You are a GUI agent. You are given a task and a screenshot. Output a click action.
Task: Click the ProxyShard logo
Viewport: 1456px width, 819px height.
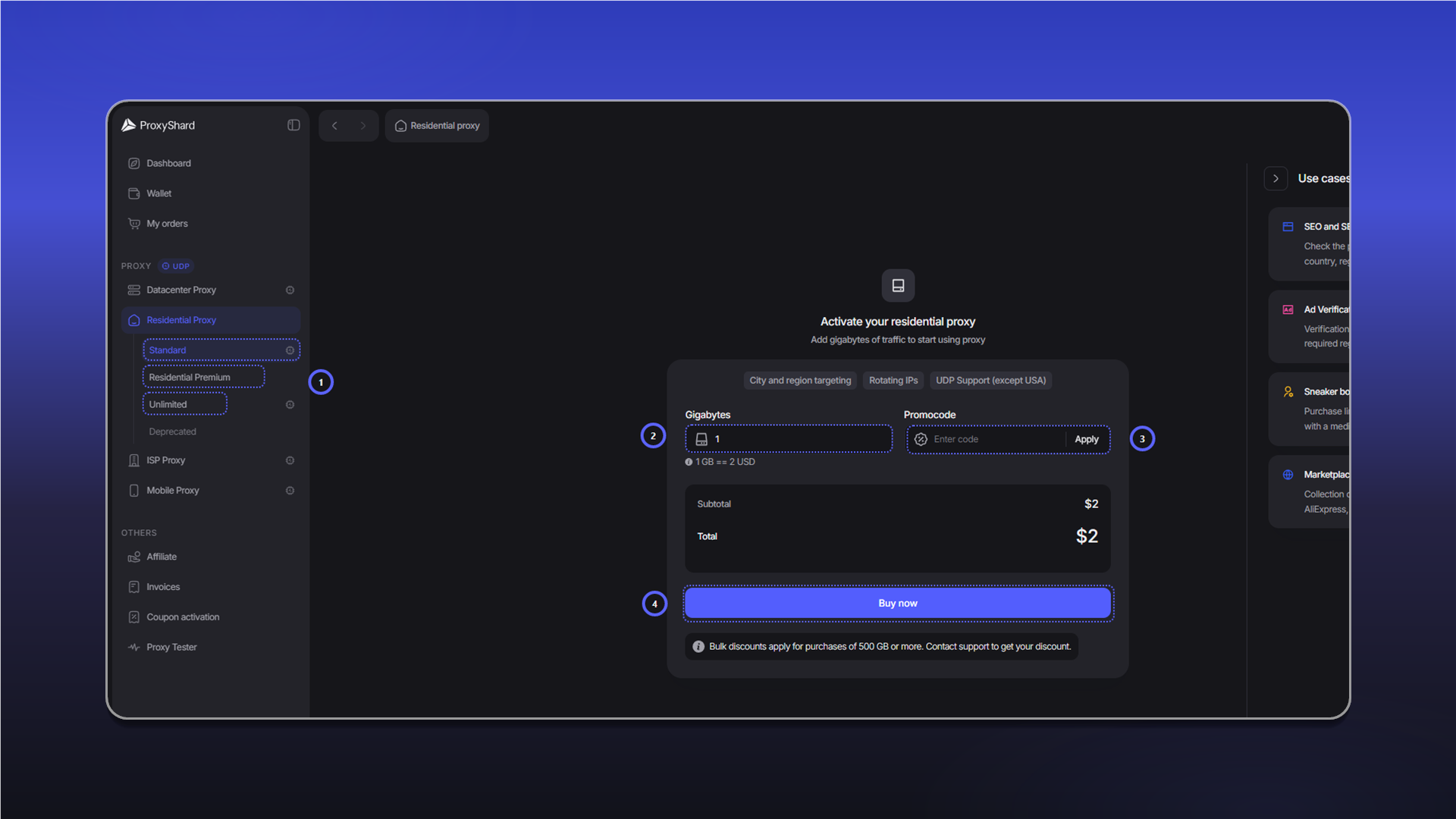[x=158, y=125]
